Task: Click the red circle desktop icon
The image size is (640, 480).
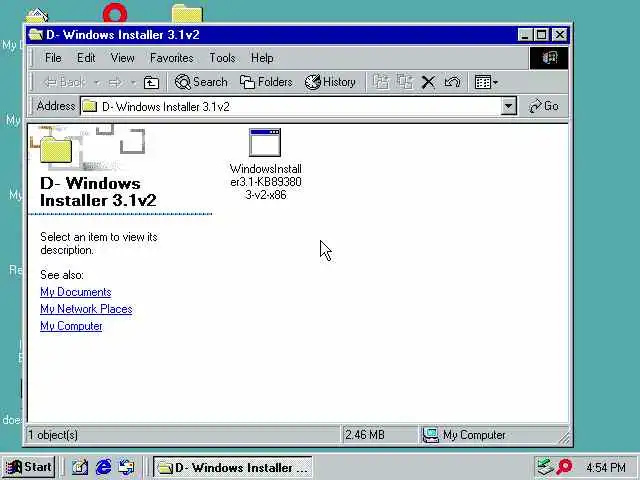Action: tap(115, 13)
